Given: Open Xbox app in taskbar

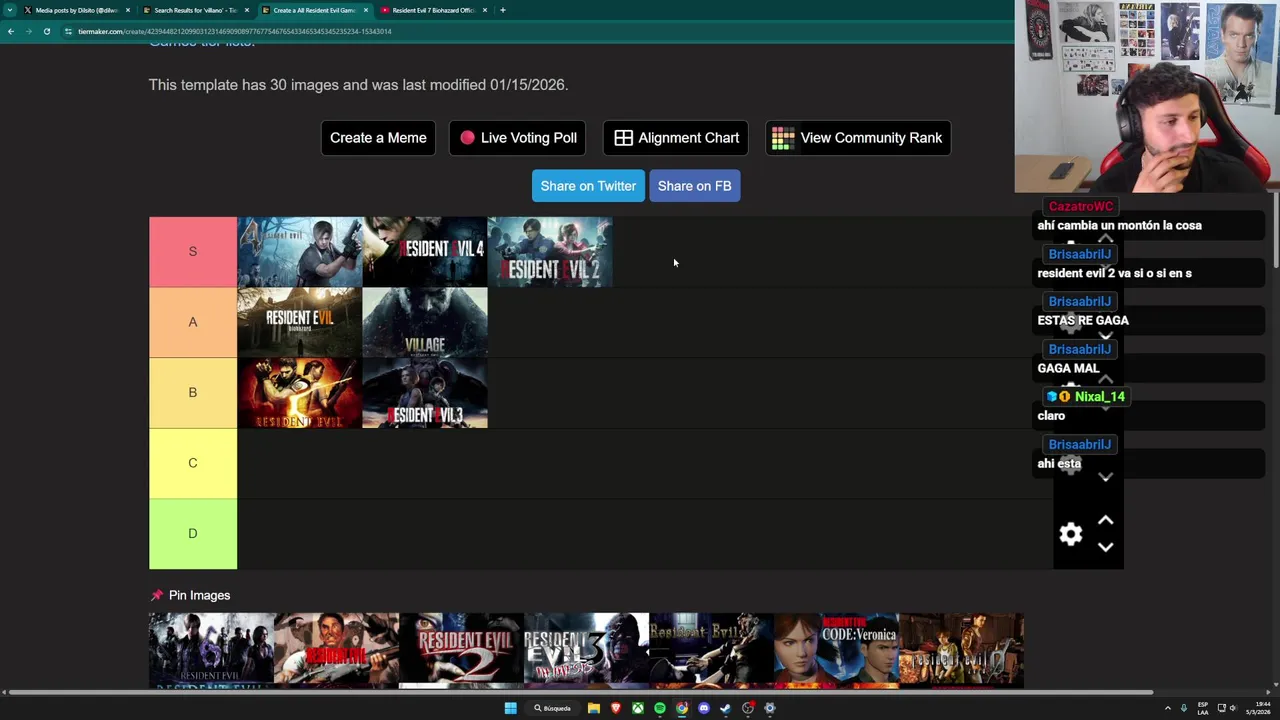Looking at the screenshot, I should 637,708.
